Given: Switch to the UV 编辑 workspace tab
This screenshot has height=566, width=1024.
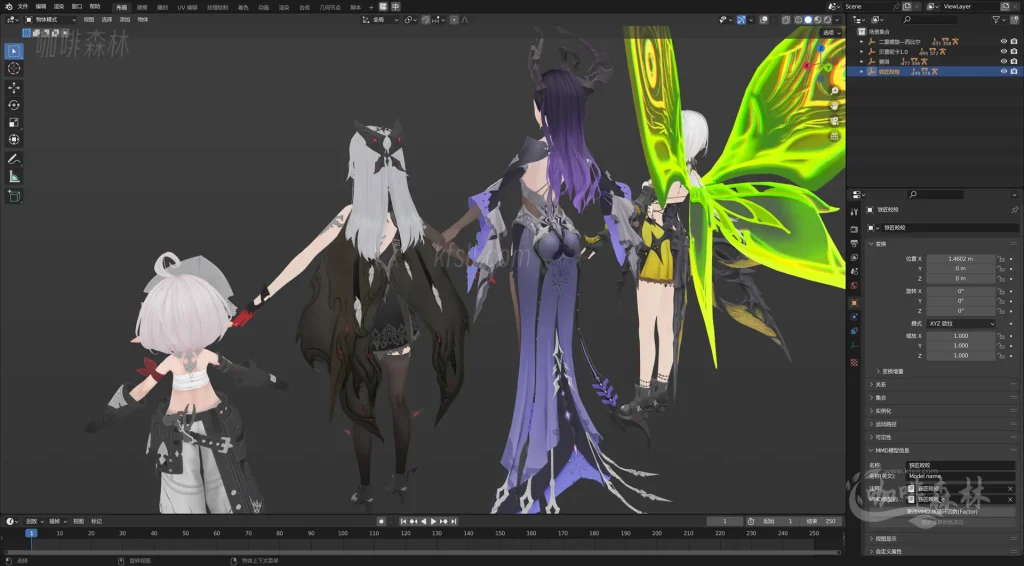Looking at the screenshot, I should tap(187, 7).
